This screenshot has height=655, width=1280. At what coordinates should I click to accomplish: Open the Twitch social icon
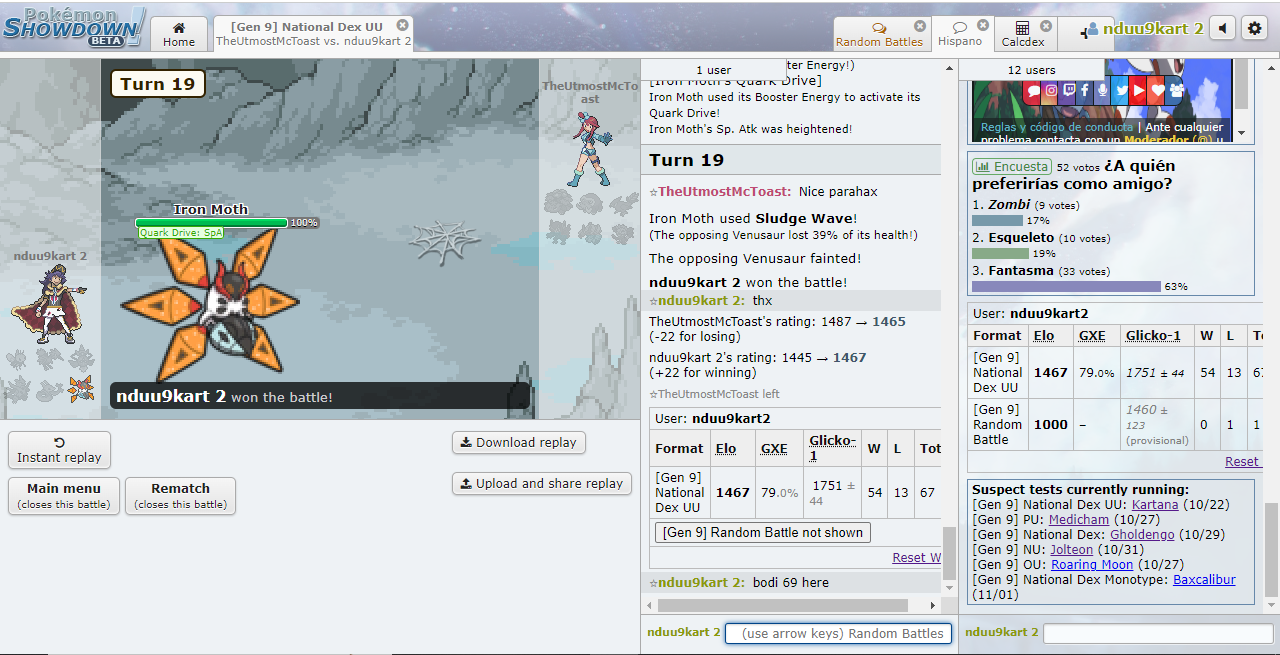click(x=1068, y=91)
